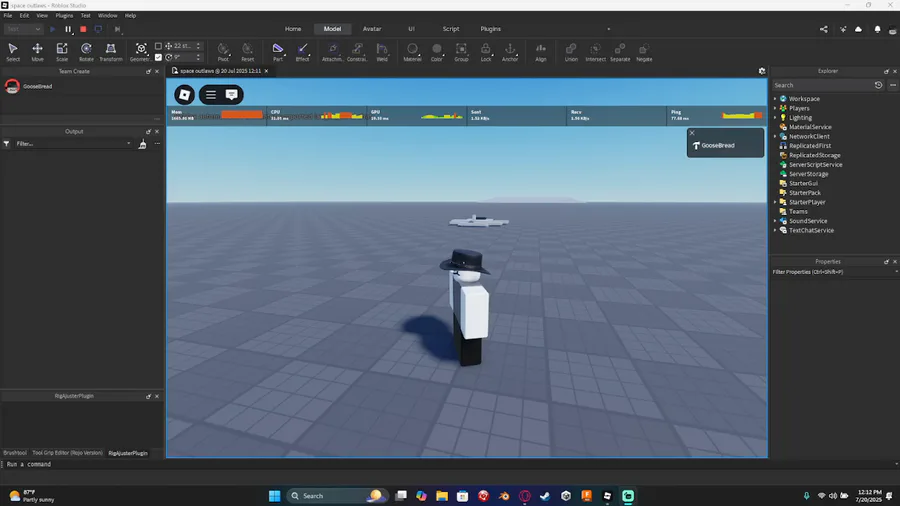This screenshot has height=506, width=900.
Task: Pause the running playtest
Action: 68,29
